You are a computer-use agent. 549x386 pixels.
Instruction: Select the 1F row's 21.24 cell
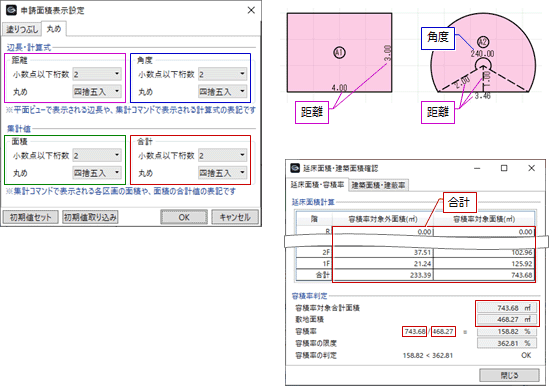tap(383, 264)
